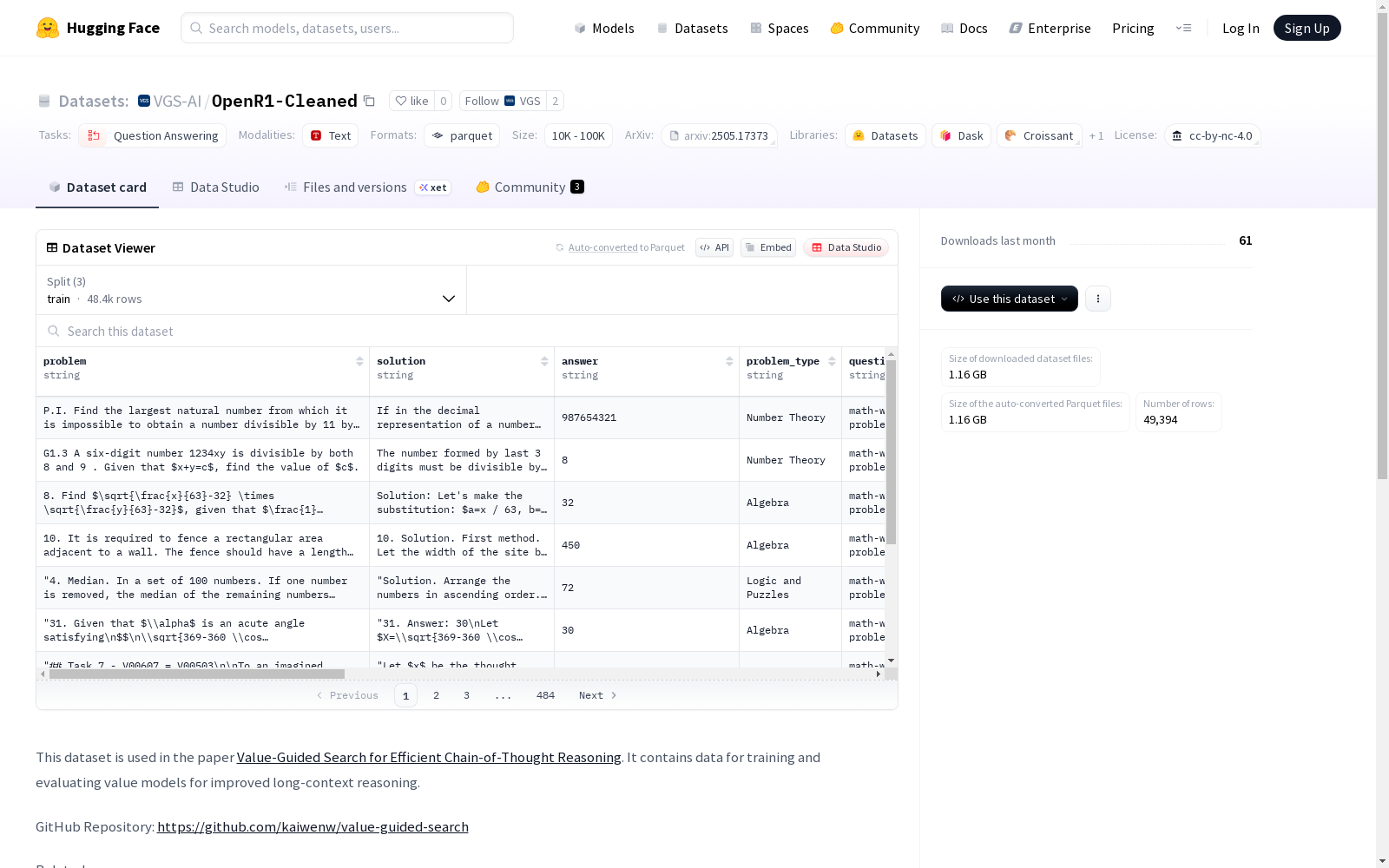Show the +1 additional libraries
Screen dimensions: 1389x868
pos(1096,135)
